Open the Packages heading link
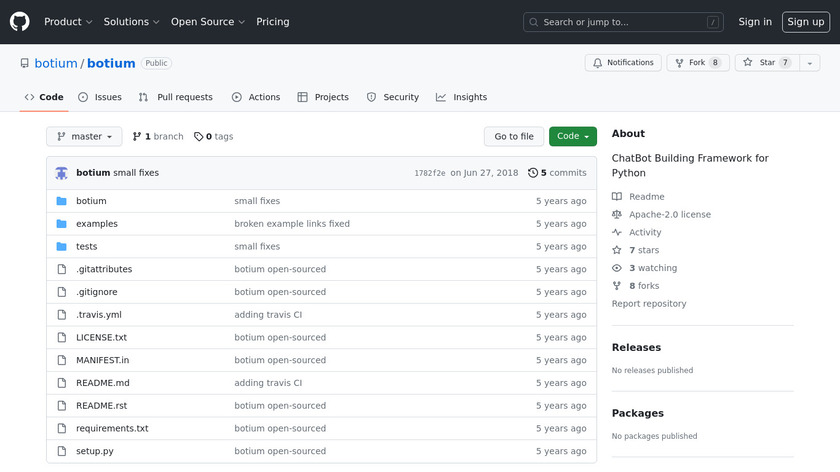 pyautogui.click(x=638, y=414)
